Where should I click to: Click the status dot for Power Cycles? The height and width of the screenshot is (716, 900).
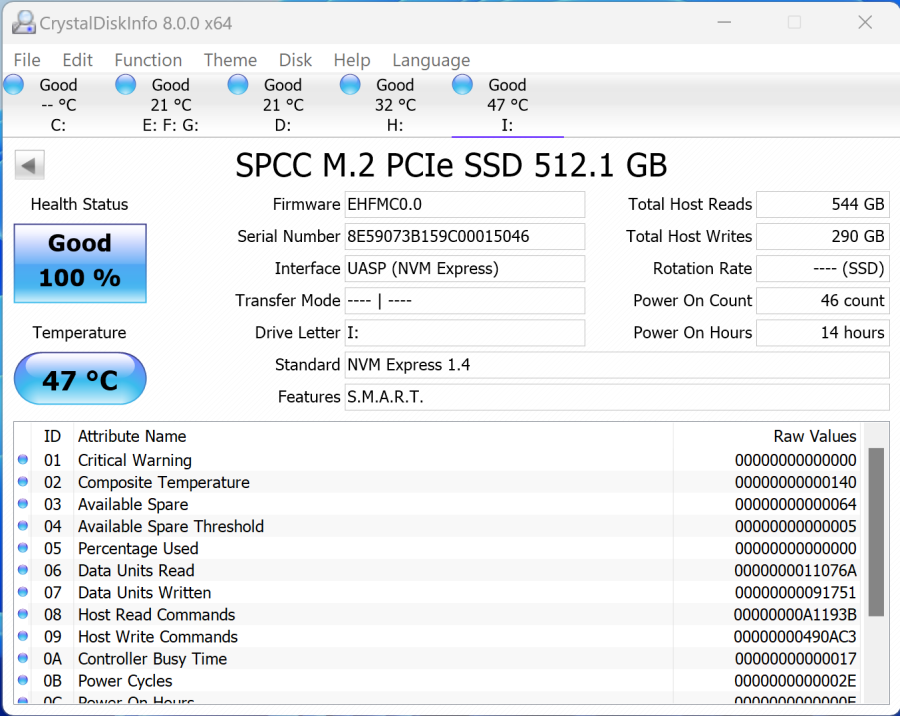coord(23,680)
